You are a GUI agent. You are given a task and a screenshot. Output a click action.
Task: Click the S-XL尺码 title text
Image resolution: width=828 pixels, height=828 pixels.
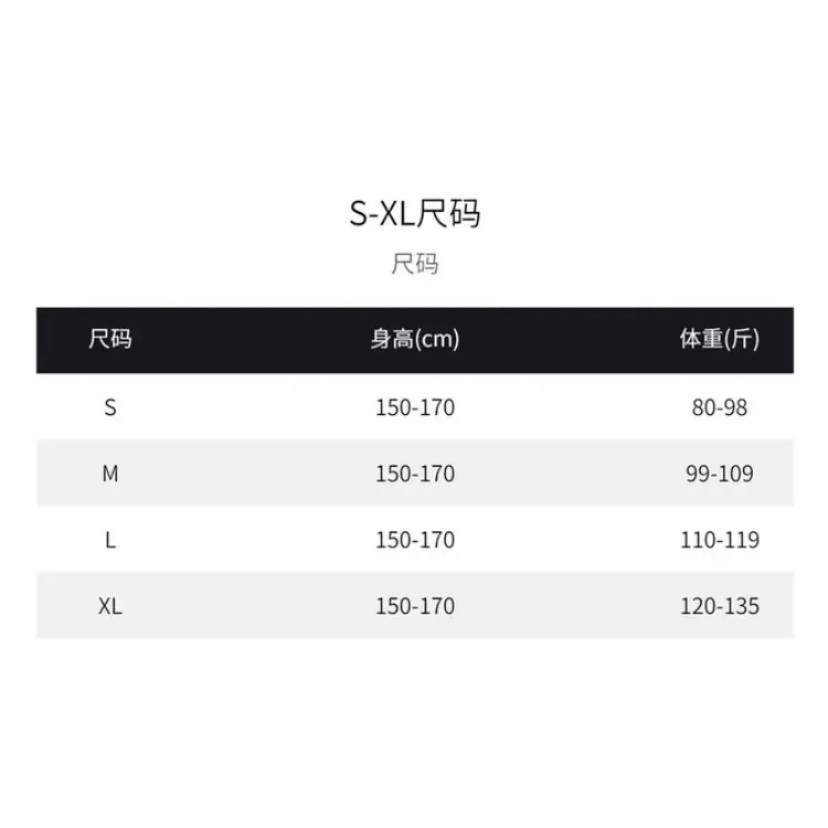414,214
